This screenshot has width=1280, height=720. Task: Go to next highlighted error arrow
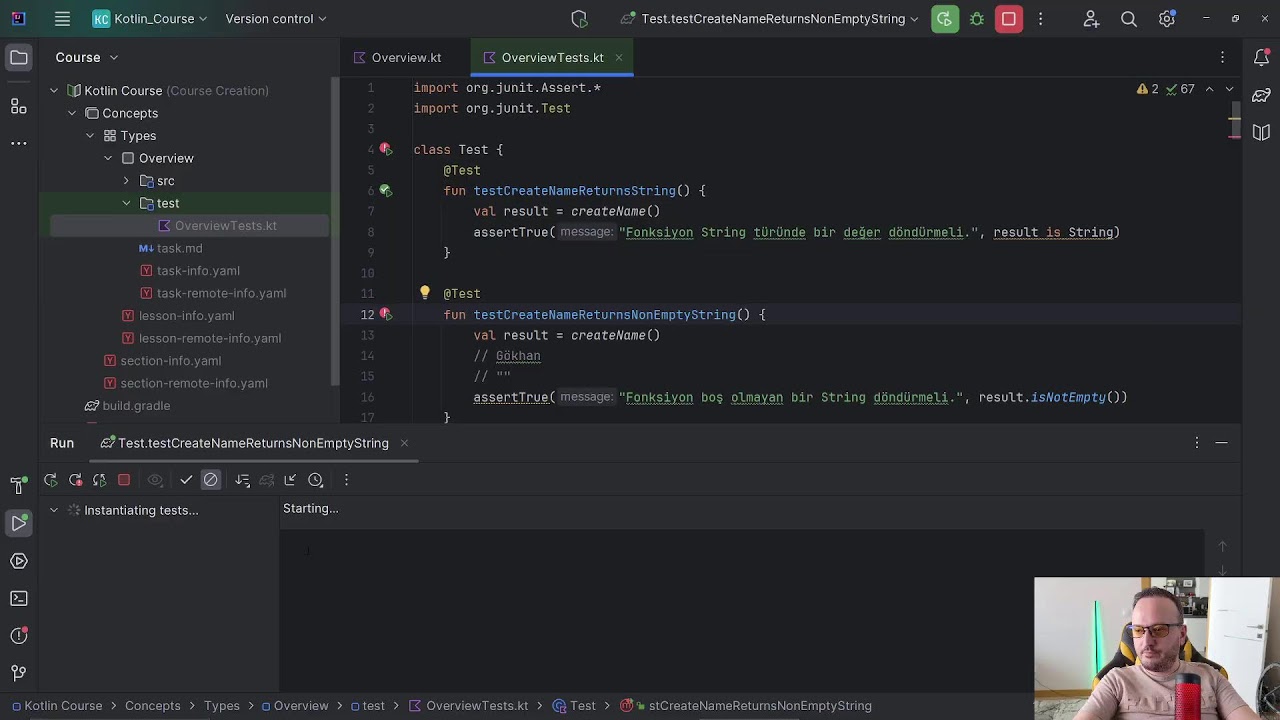pyautogui.click(x=1229, y=89)
